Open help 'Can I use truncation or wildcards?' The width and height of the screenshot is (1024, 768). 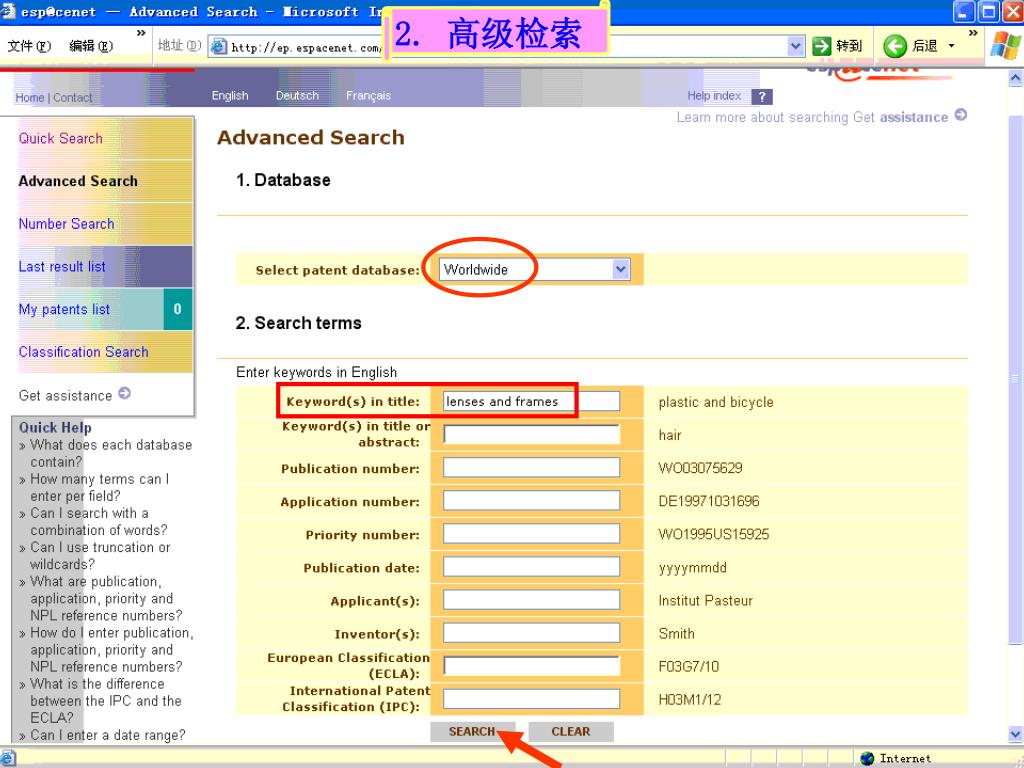100,556
